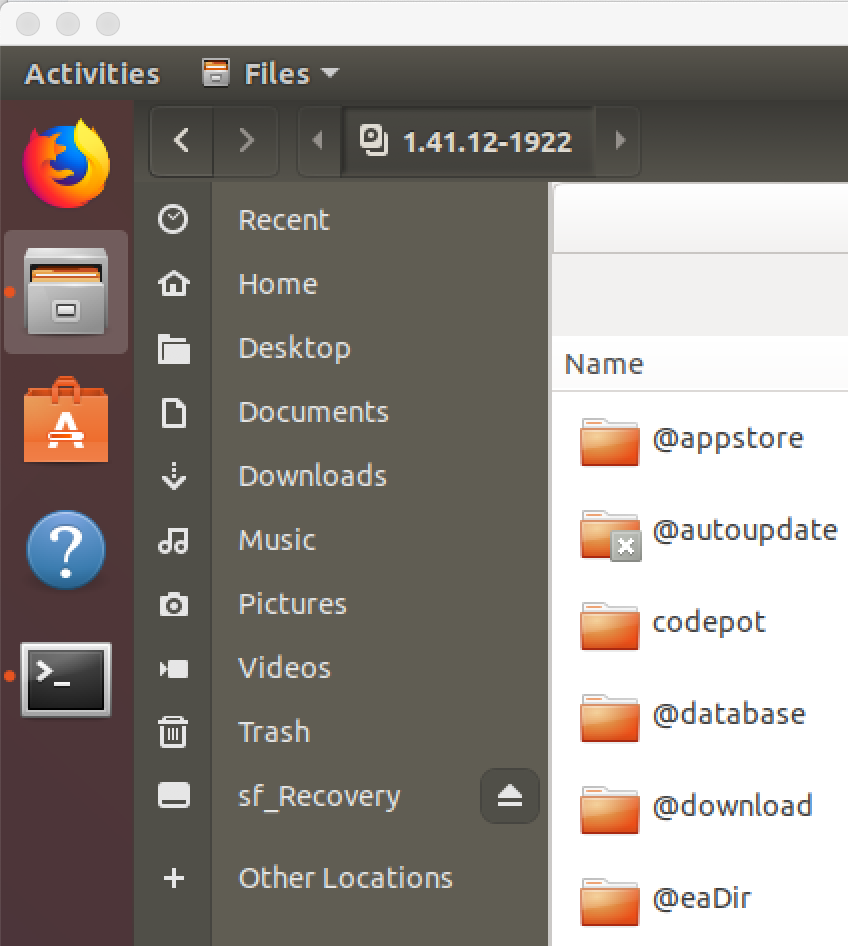Click the @autoupdate folder icon
This screenshot has height=946, width=848.
610,535
